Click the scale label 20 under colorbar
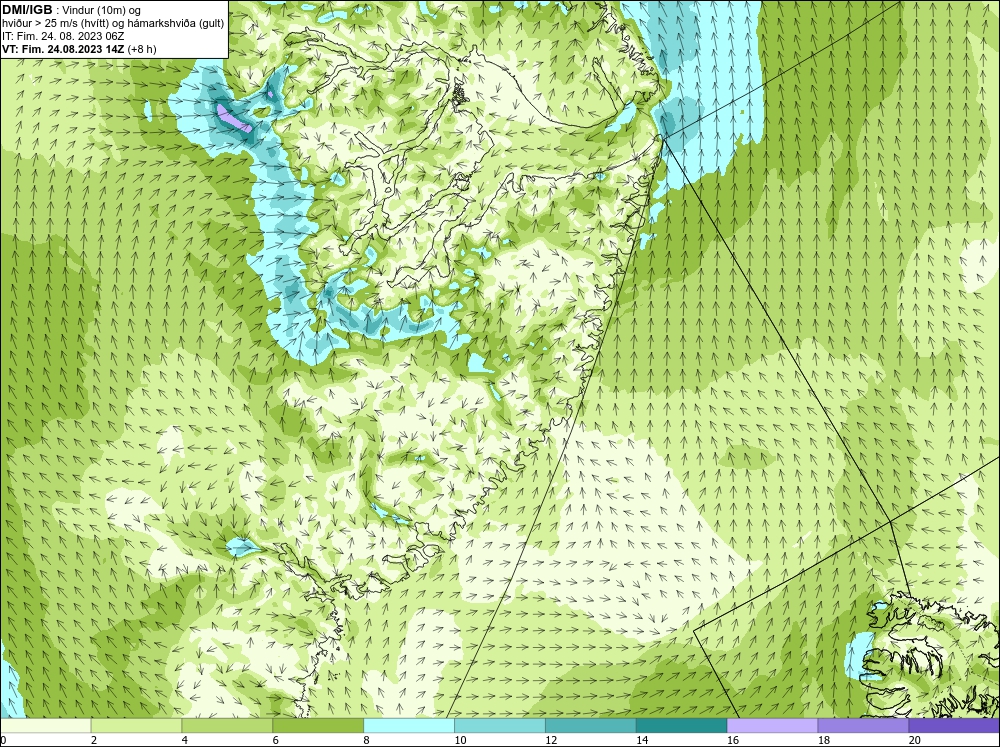This screenshot has height=747, width=1000. [915, 740]
